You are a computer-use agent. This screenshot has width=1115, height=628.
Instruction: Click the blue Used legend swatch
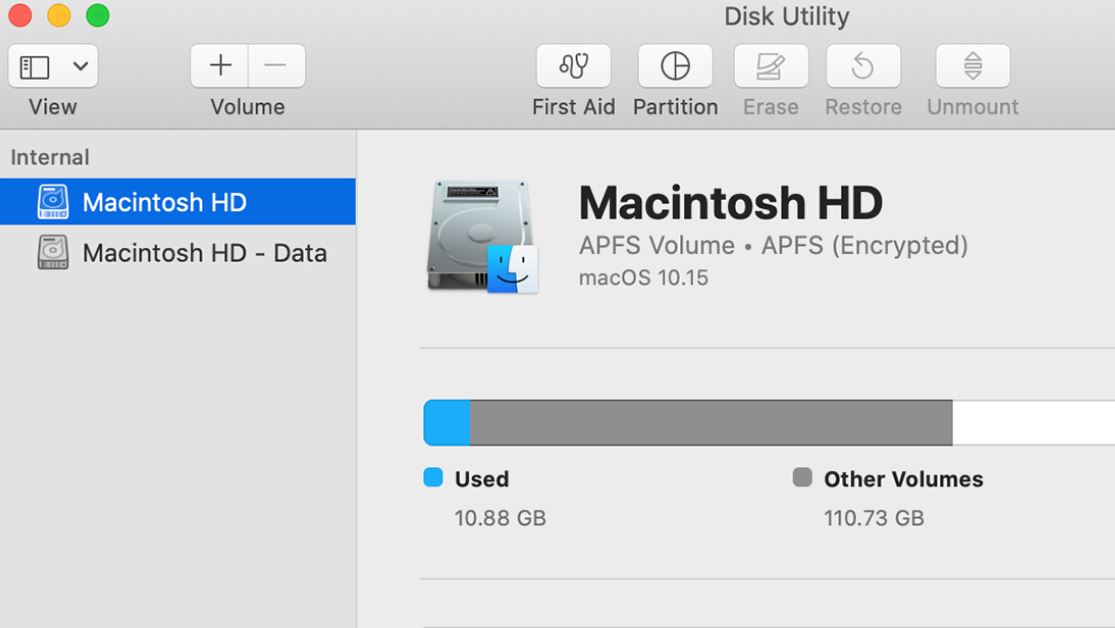click(x=433, y=477)
